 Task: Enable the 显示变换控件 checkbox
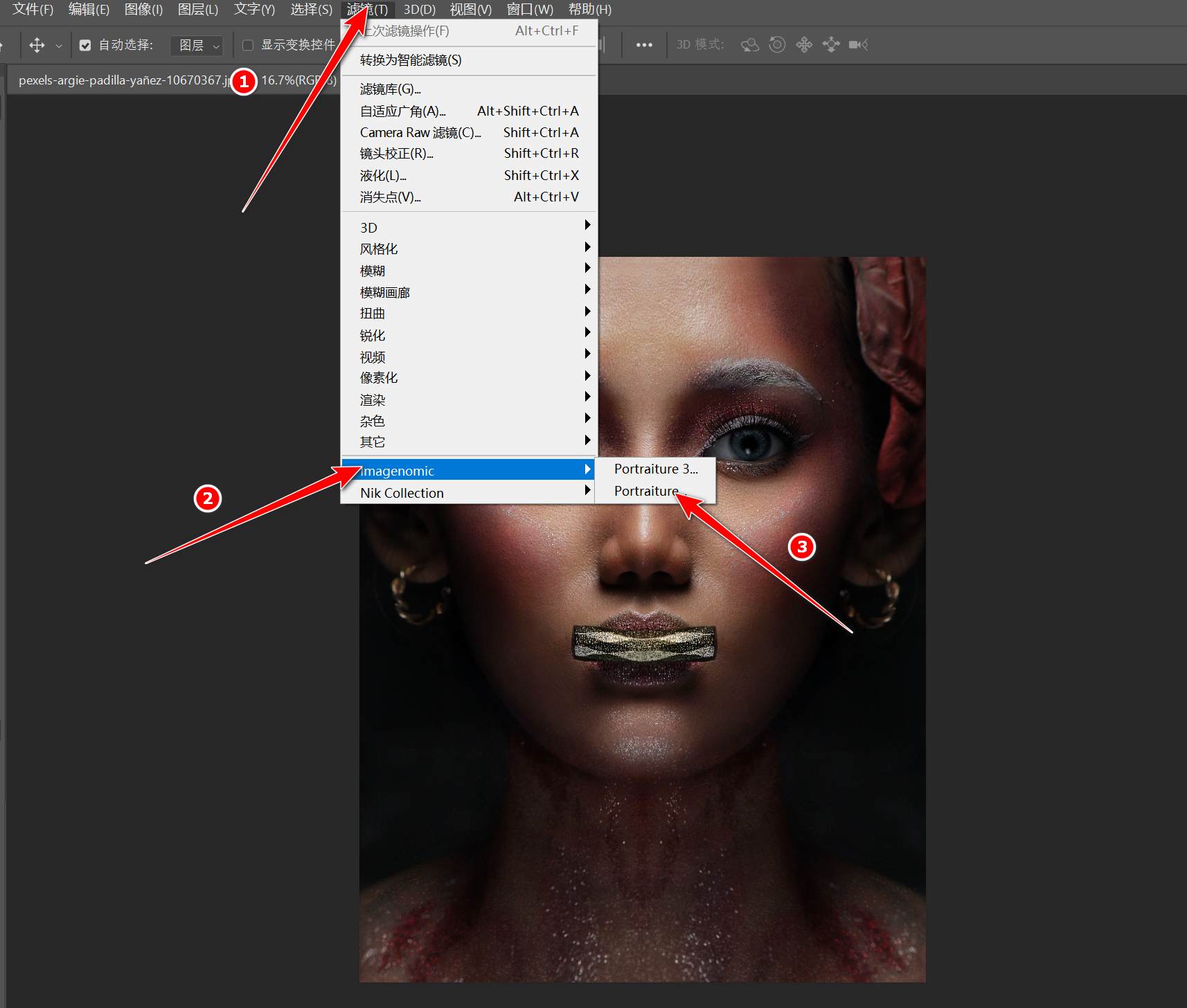click(x=248, y=46)
